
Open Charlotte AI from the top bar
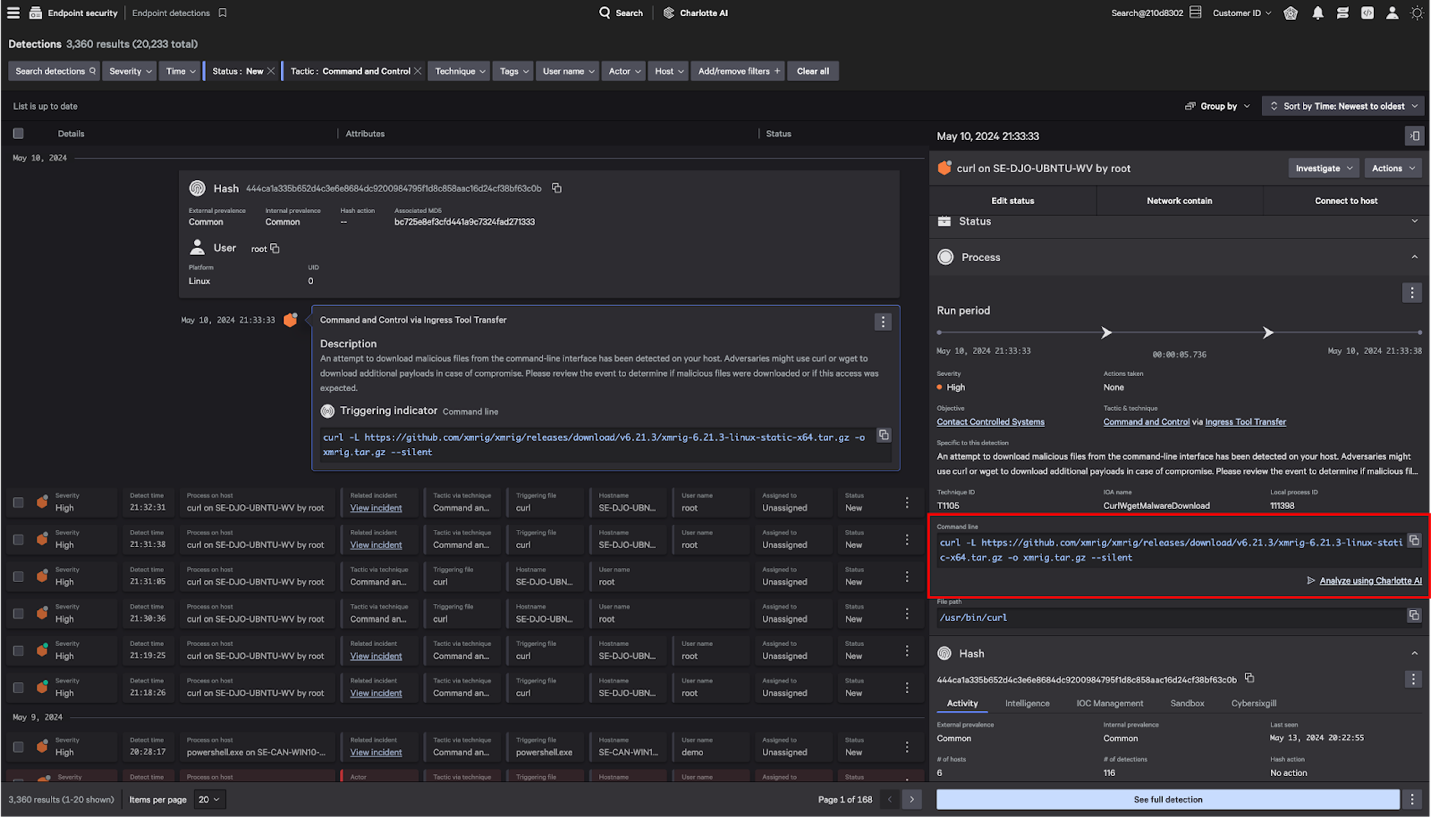(x=695, y=13)
